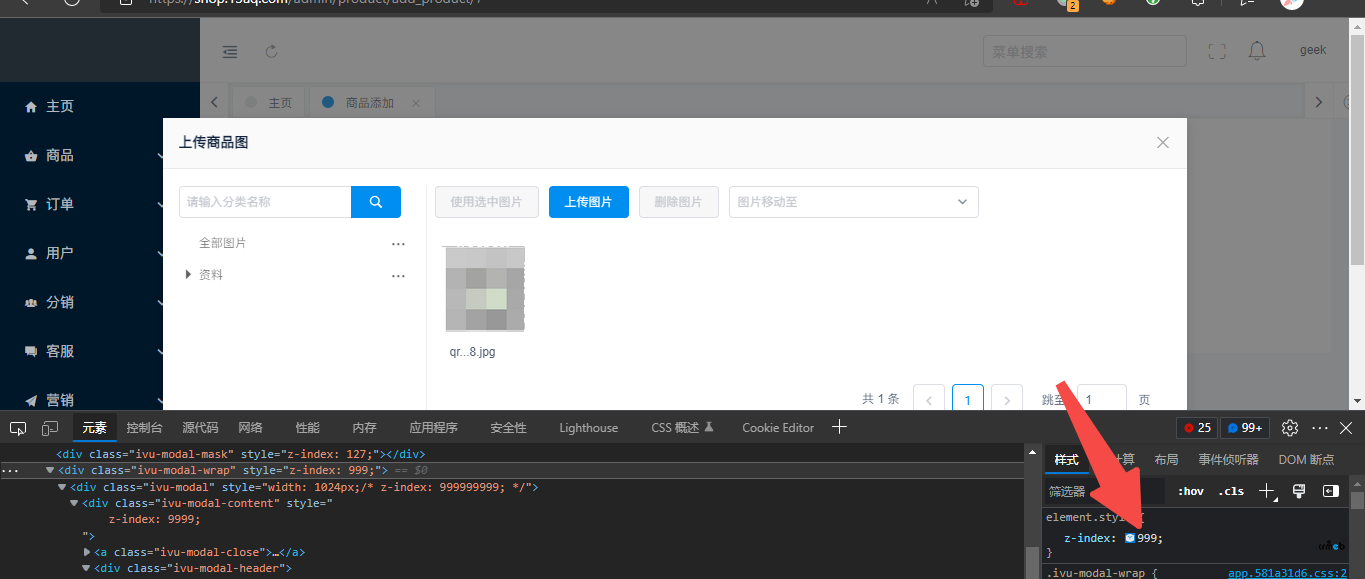The image size is (1365, 579).
Task: Click the blue search icon for categories
Action: [x=376, y=202]
